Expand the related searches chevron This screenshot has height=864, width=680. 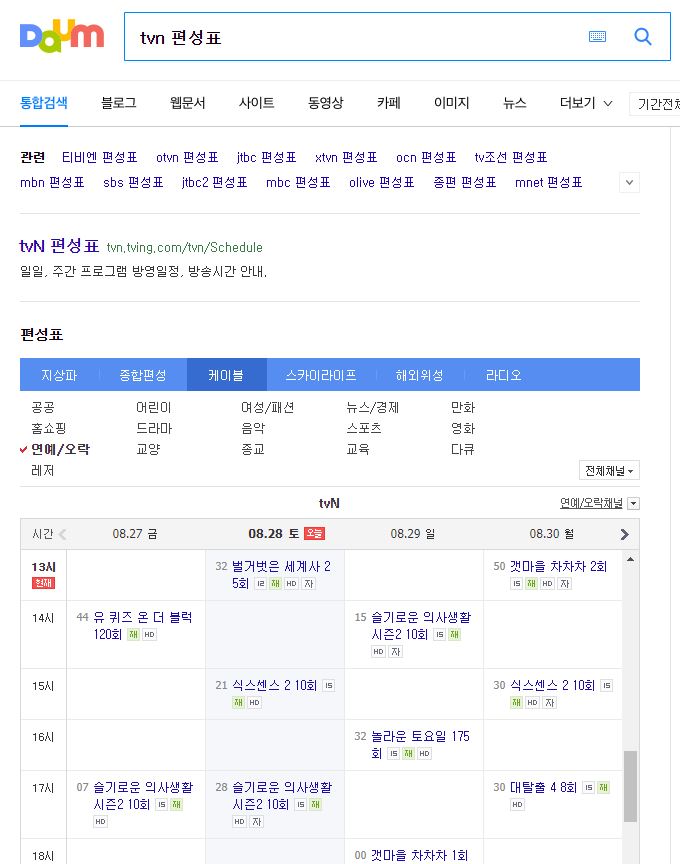(x=629, y=182)
